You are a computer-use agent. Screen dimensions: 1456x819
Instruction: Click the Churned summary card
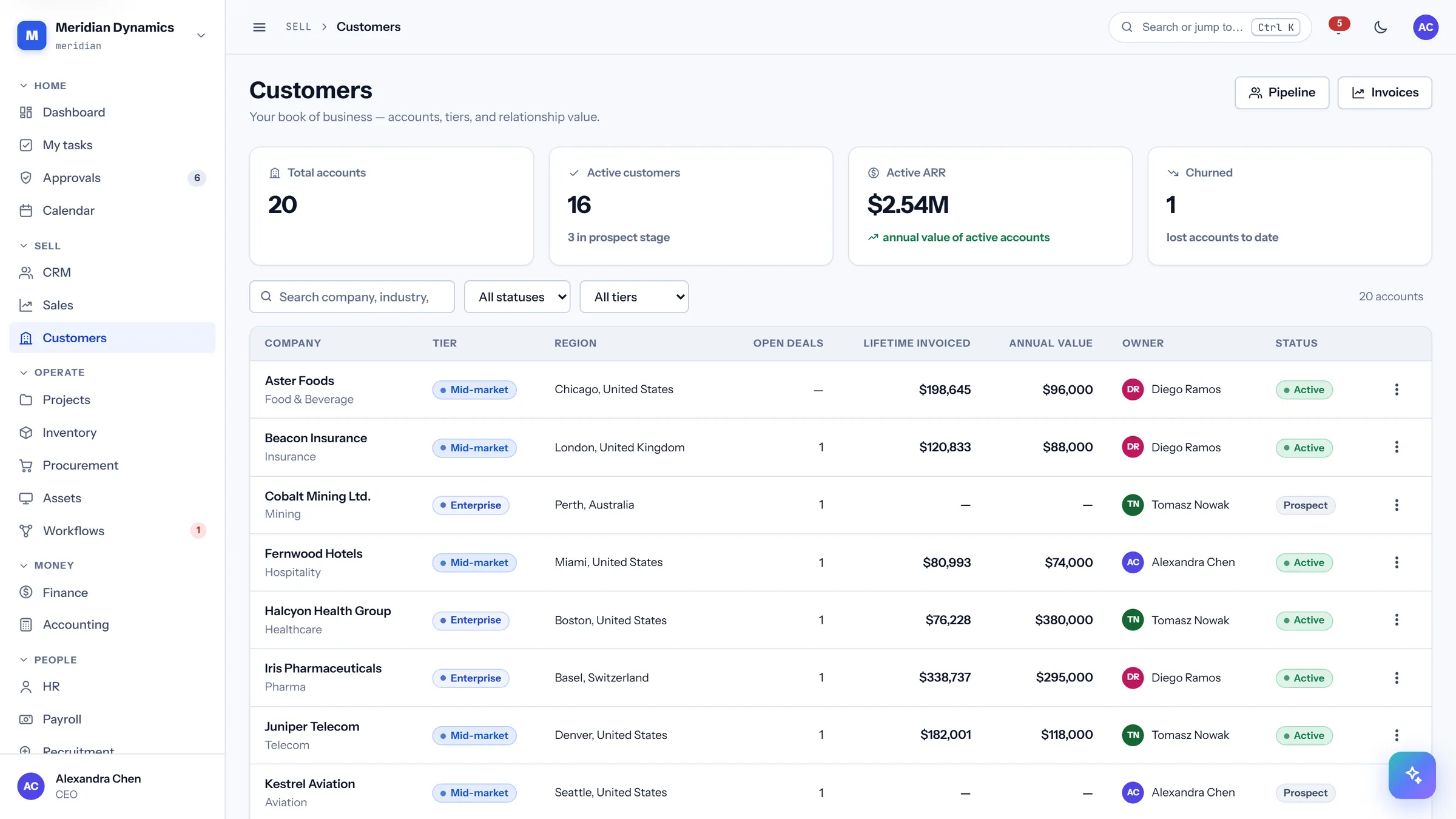pos(1290,206)
